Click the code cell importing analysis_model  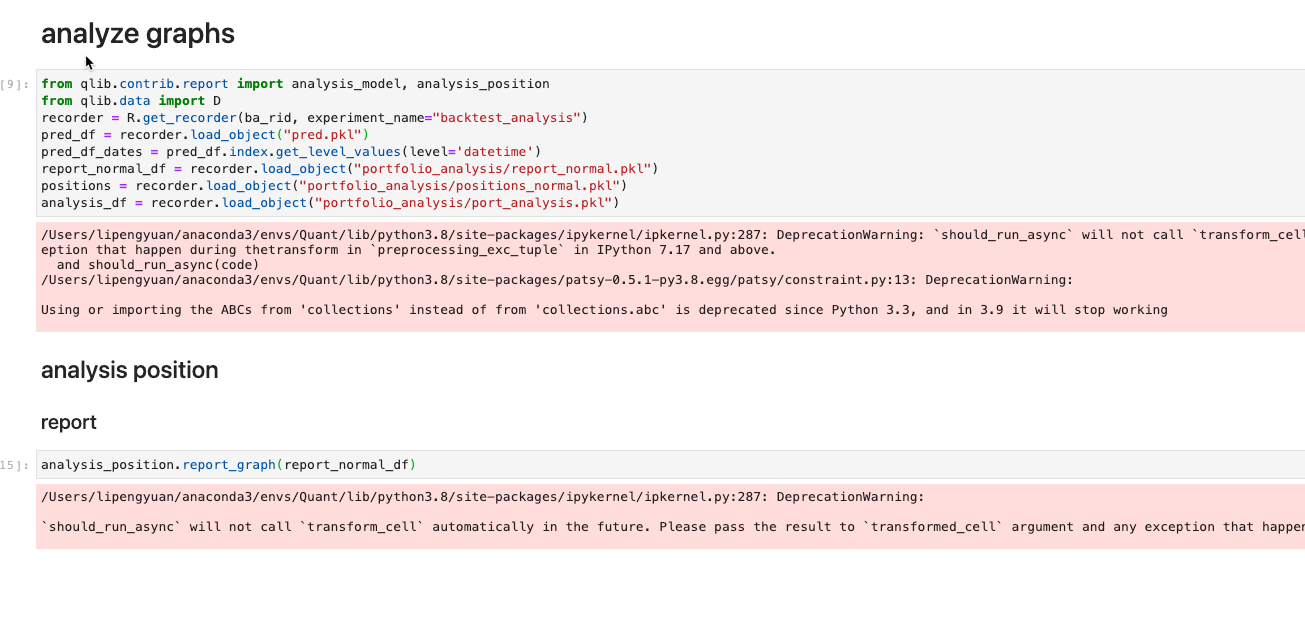click(x=670, y=143)
